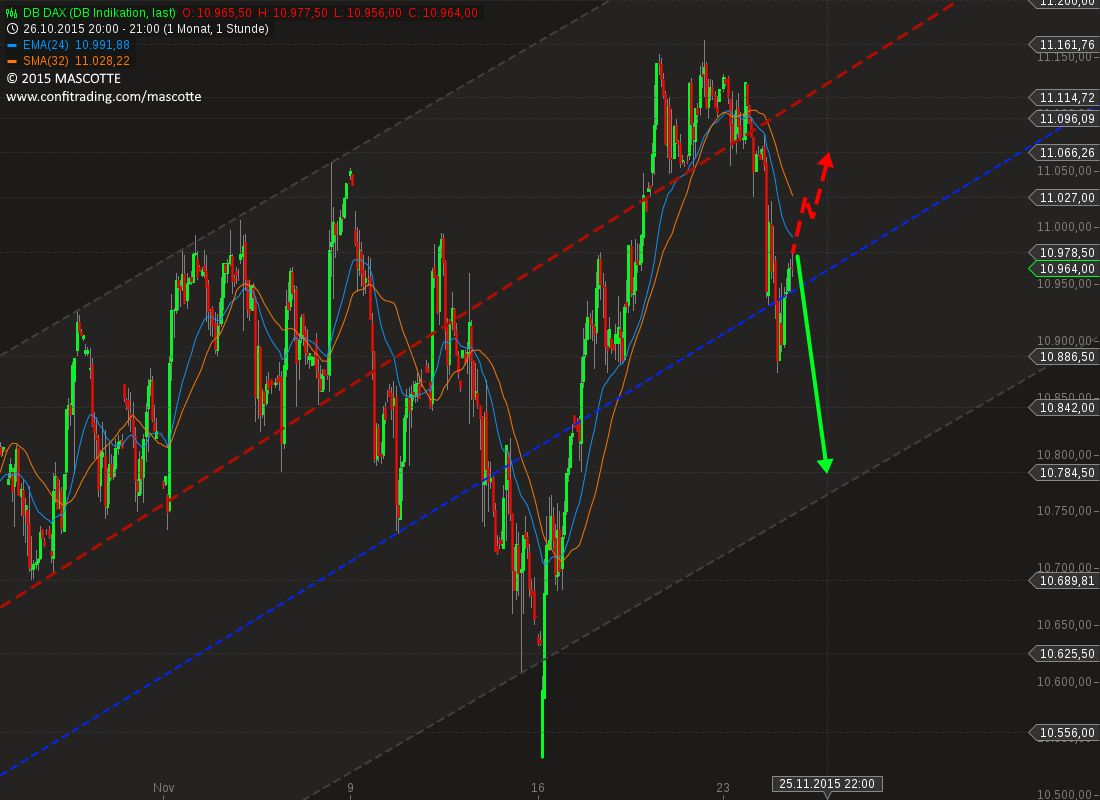Image resolution: width=1100 pixels, height=800 pixels.
Task: Click the close value 'C: 10.964,00'
Action: click(443, 13)
